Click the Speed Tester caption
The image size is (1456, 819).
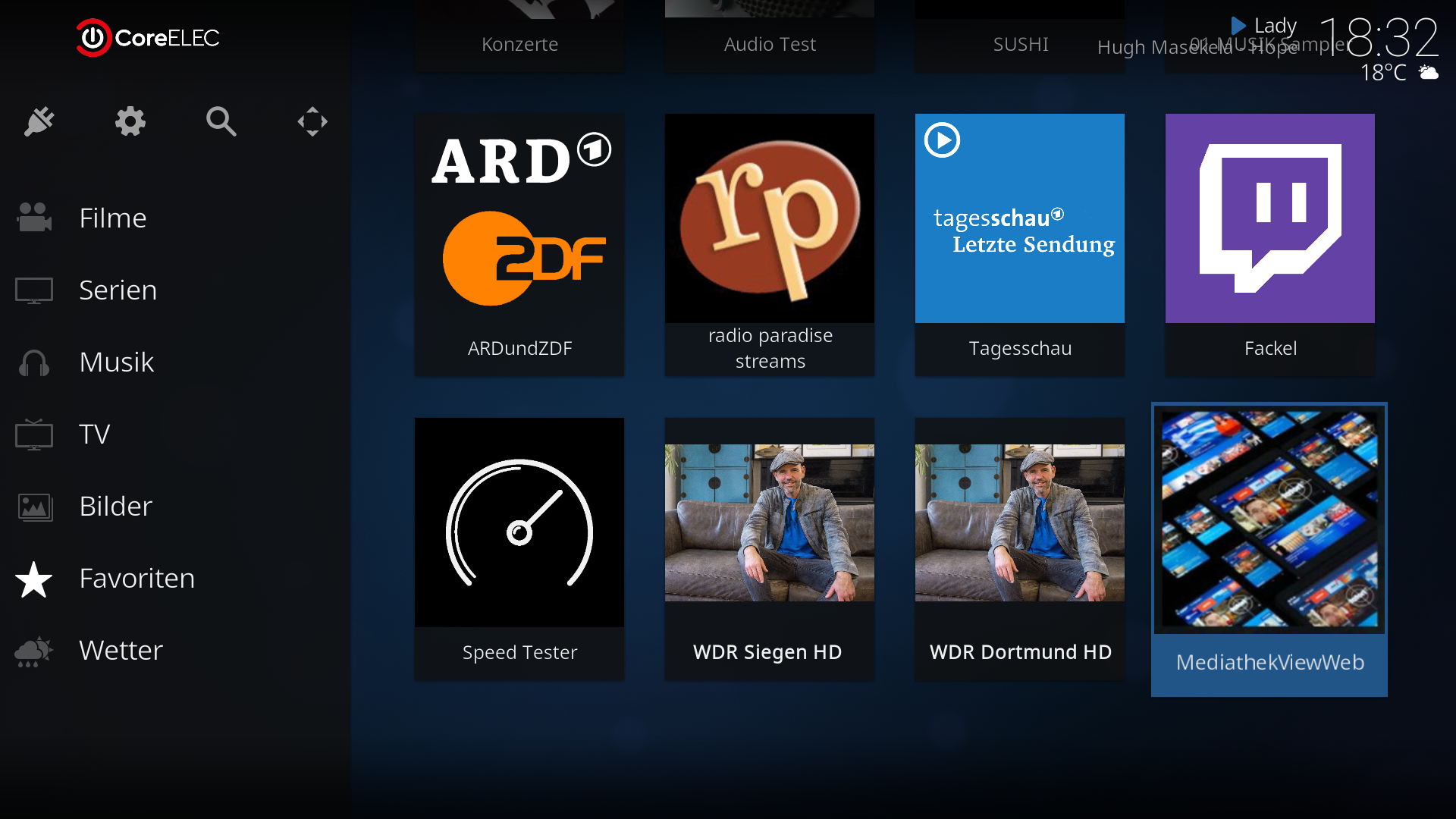(x=519, y=652)
